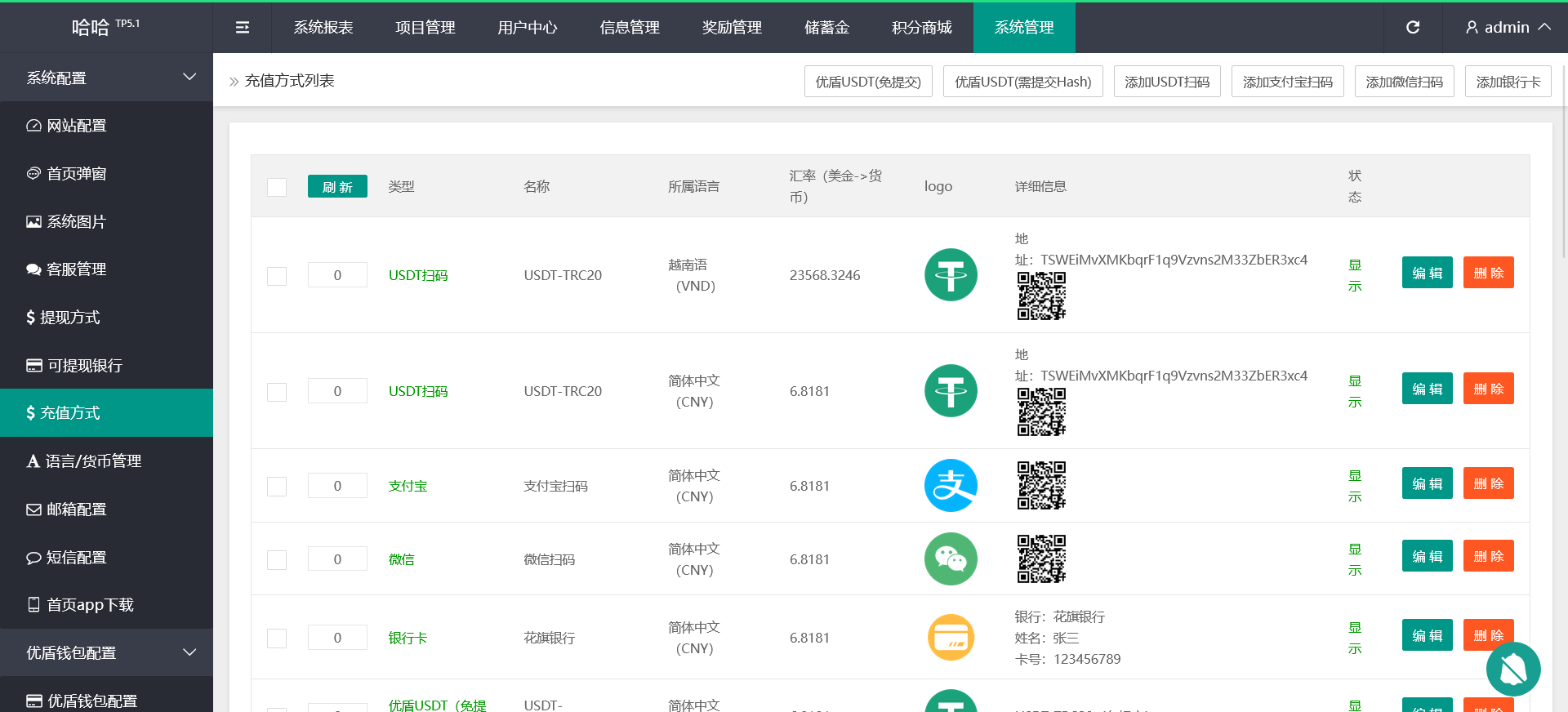
Task: Open the admin user dropdown
Action: click(1508, 28)
